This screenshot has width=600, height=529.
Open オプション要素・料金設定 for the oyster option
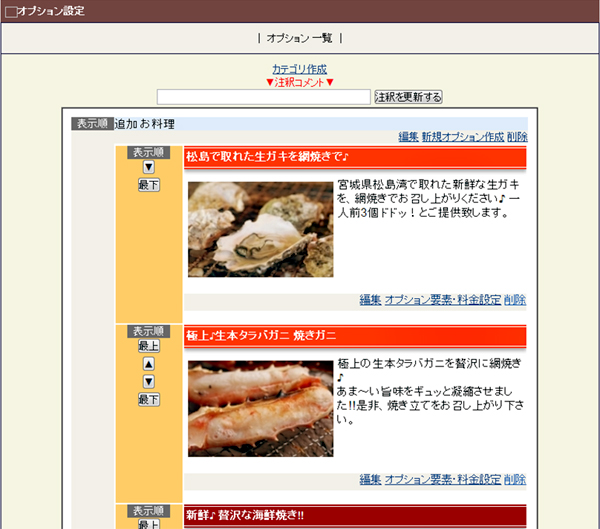point(443,300)
